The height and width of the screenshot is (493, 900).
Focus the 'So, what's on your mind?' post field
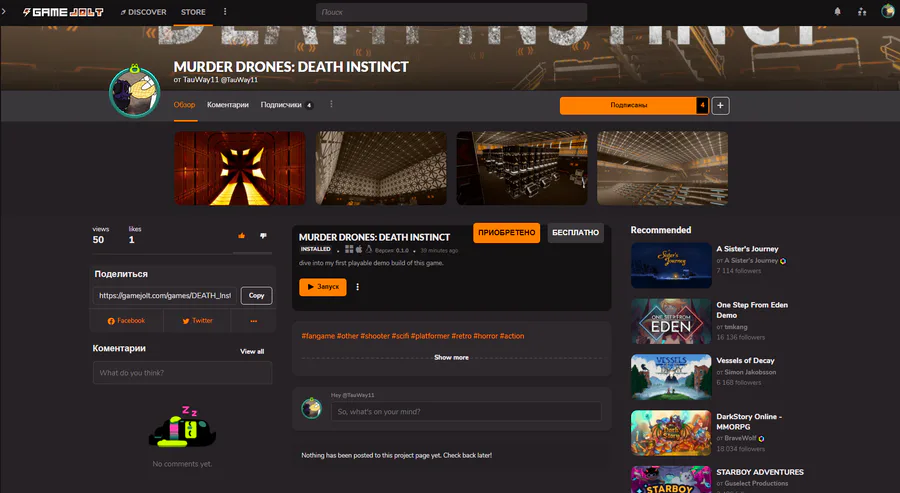click(466, 412)
